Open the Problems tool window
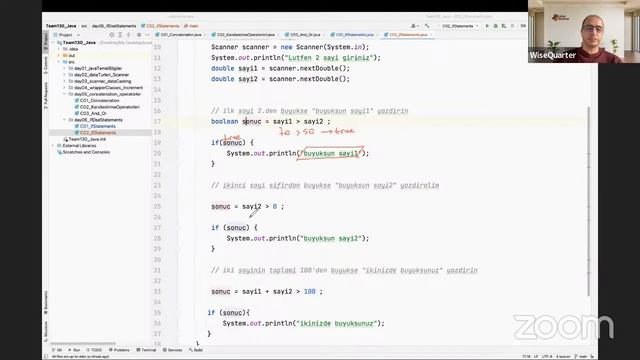Image resolution: width=640 pixels, height=360 pixels. [x=119, y=350]
